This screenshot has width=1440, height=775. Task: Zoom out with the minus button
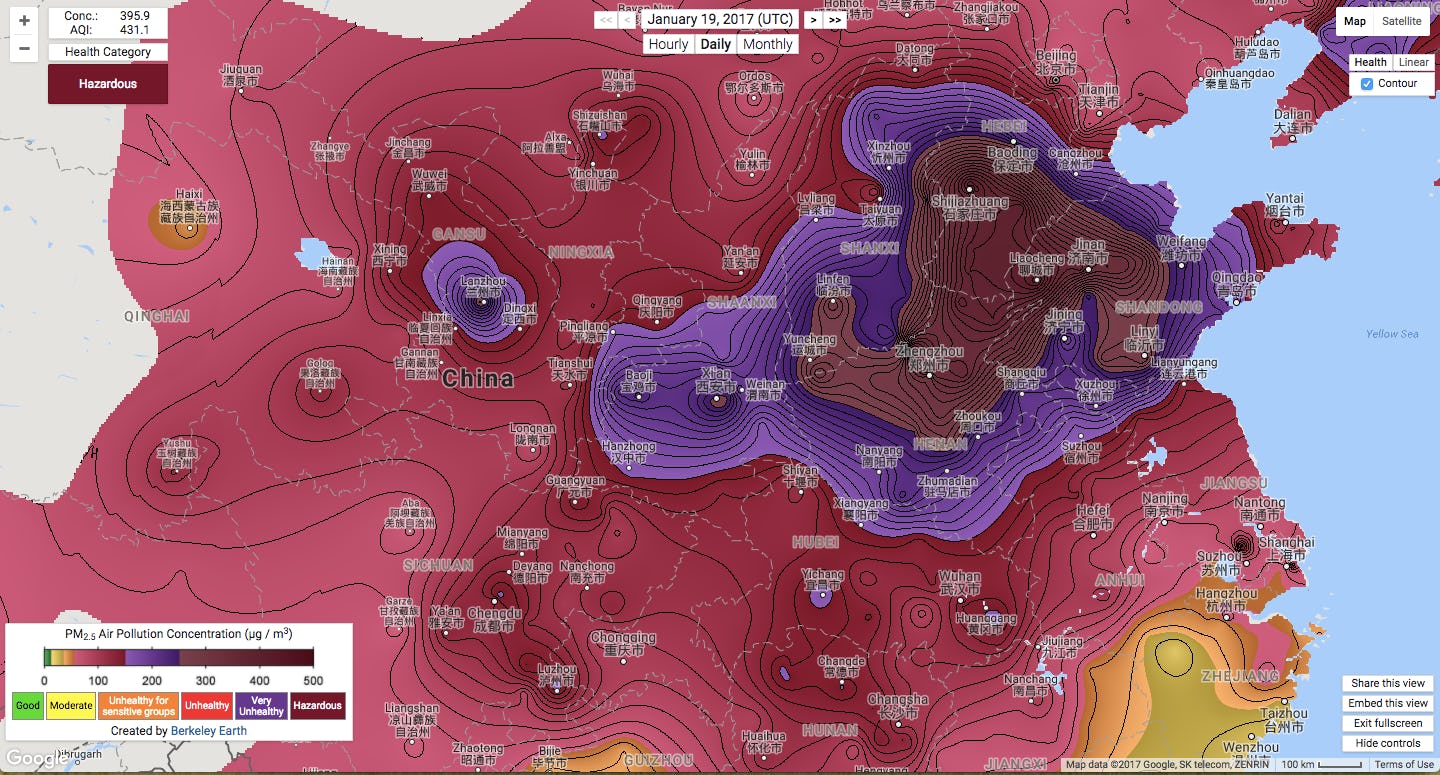coord(24,47)
